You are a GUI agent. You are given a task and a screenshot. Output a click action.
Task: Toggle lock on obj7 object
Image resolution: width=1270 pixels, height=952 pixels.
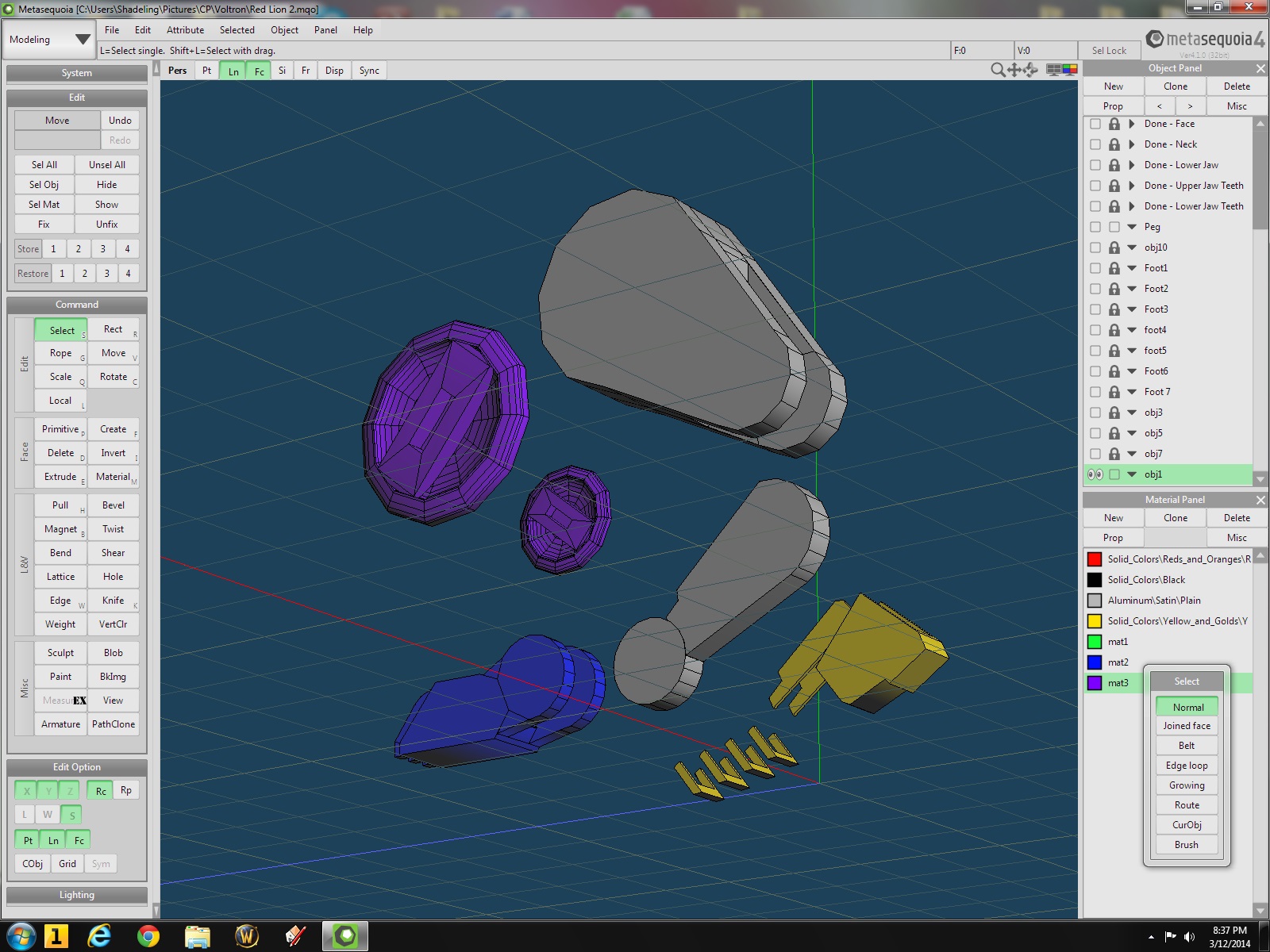point(1114,454)
